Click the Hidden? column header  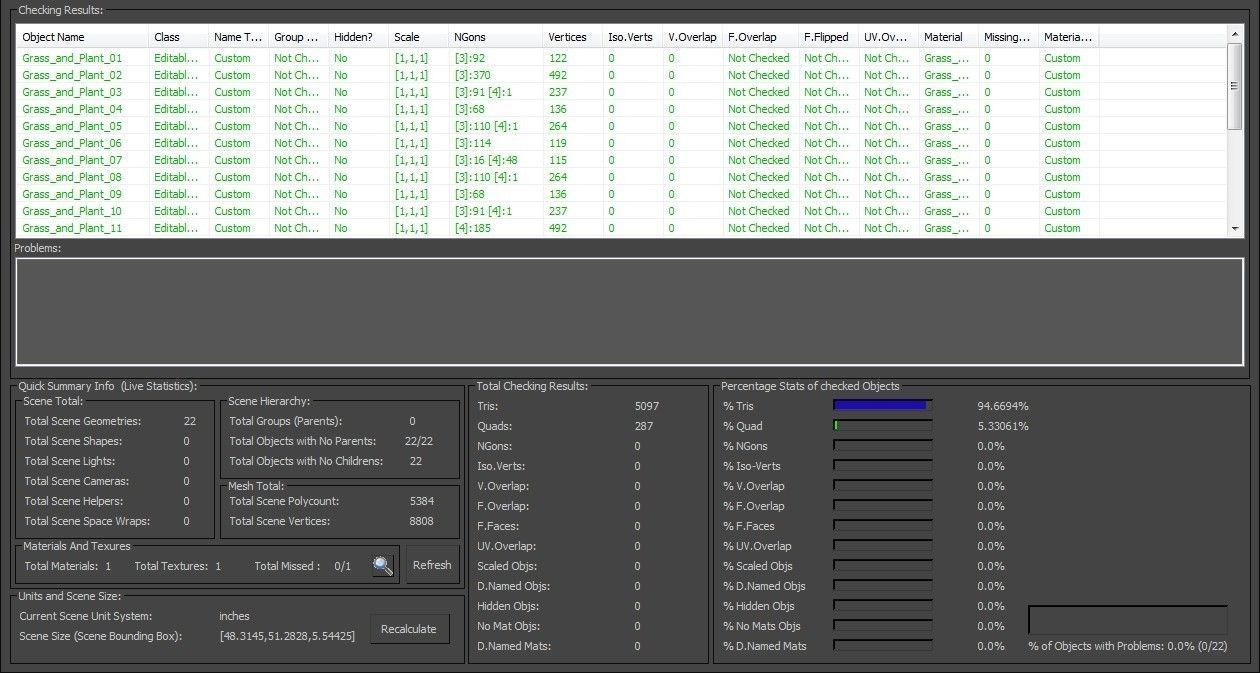359,37
